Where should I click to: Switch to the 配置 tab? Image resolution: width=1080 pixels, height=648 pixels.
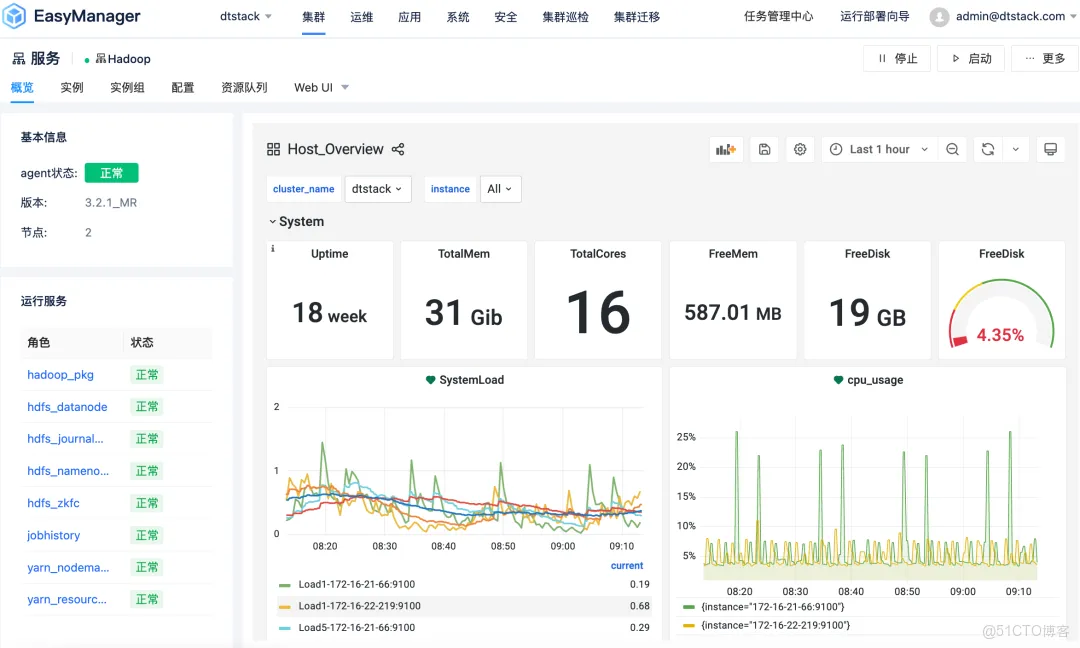(x=183, y=88)
